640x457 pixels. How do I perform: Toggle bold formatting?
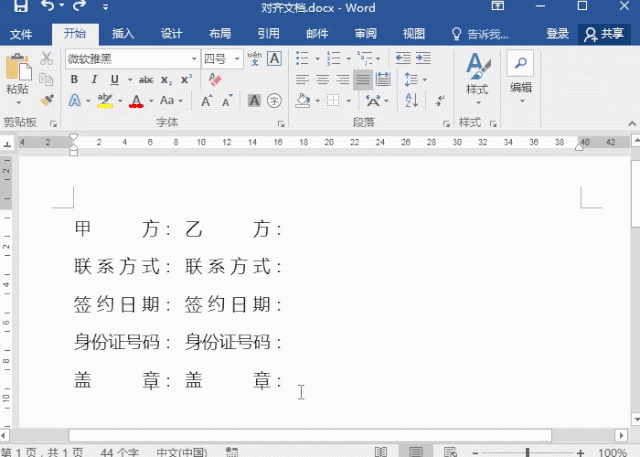[74, 80]
